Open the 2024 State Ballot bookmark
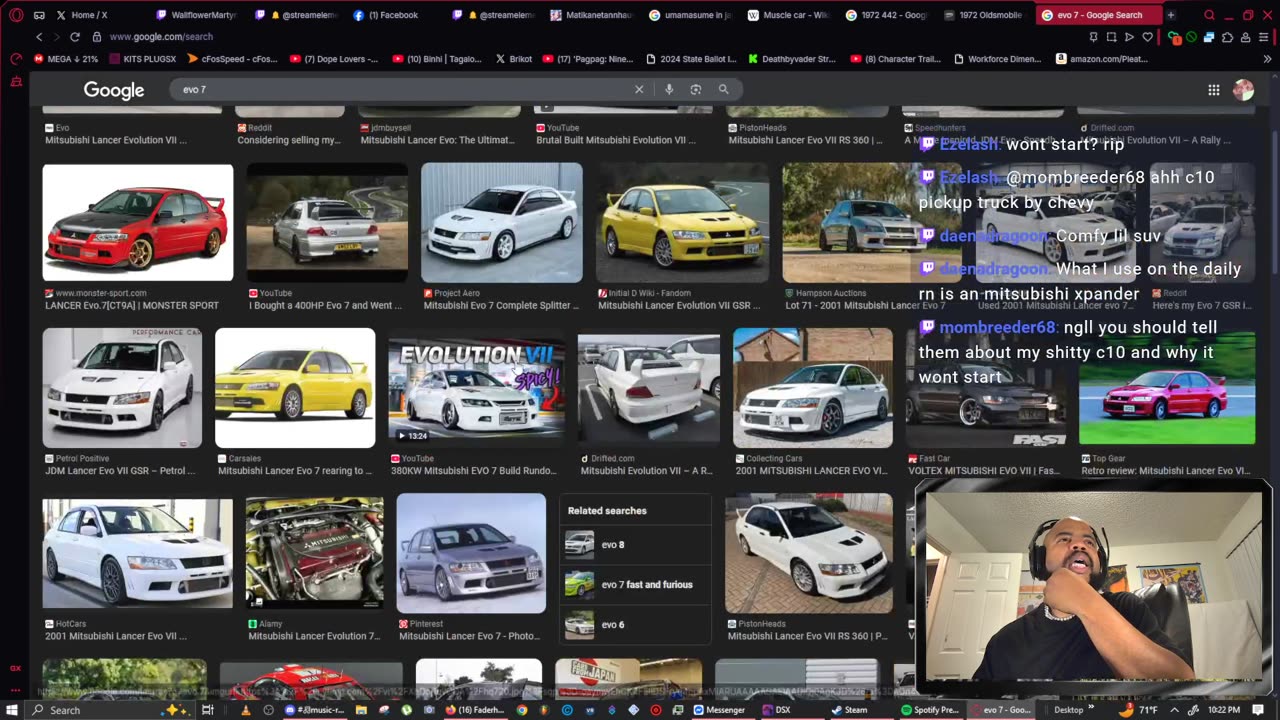The image size is (1280, 720). pos(691,59)
